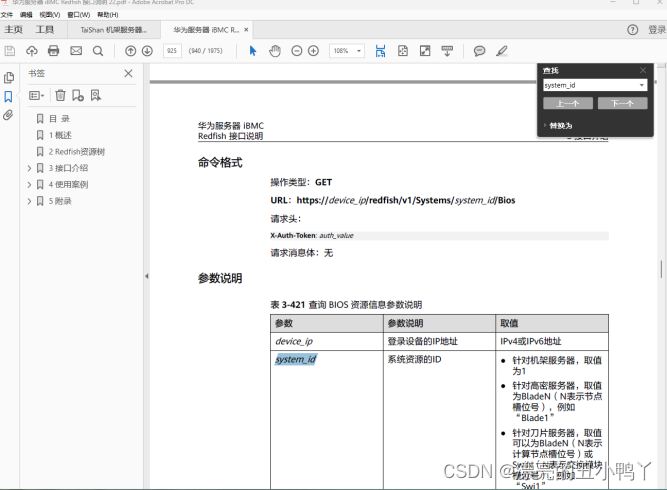Select the highlight text pen tool
This screenshot has width=667, height=490.
coord(501,51)
